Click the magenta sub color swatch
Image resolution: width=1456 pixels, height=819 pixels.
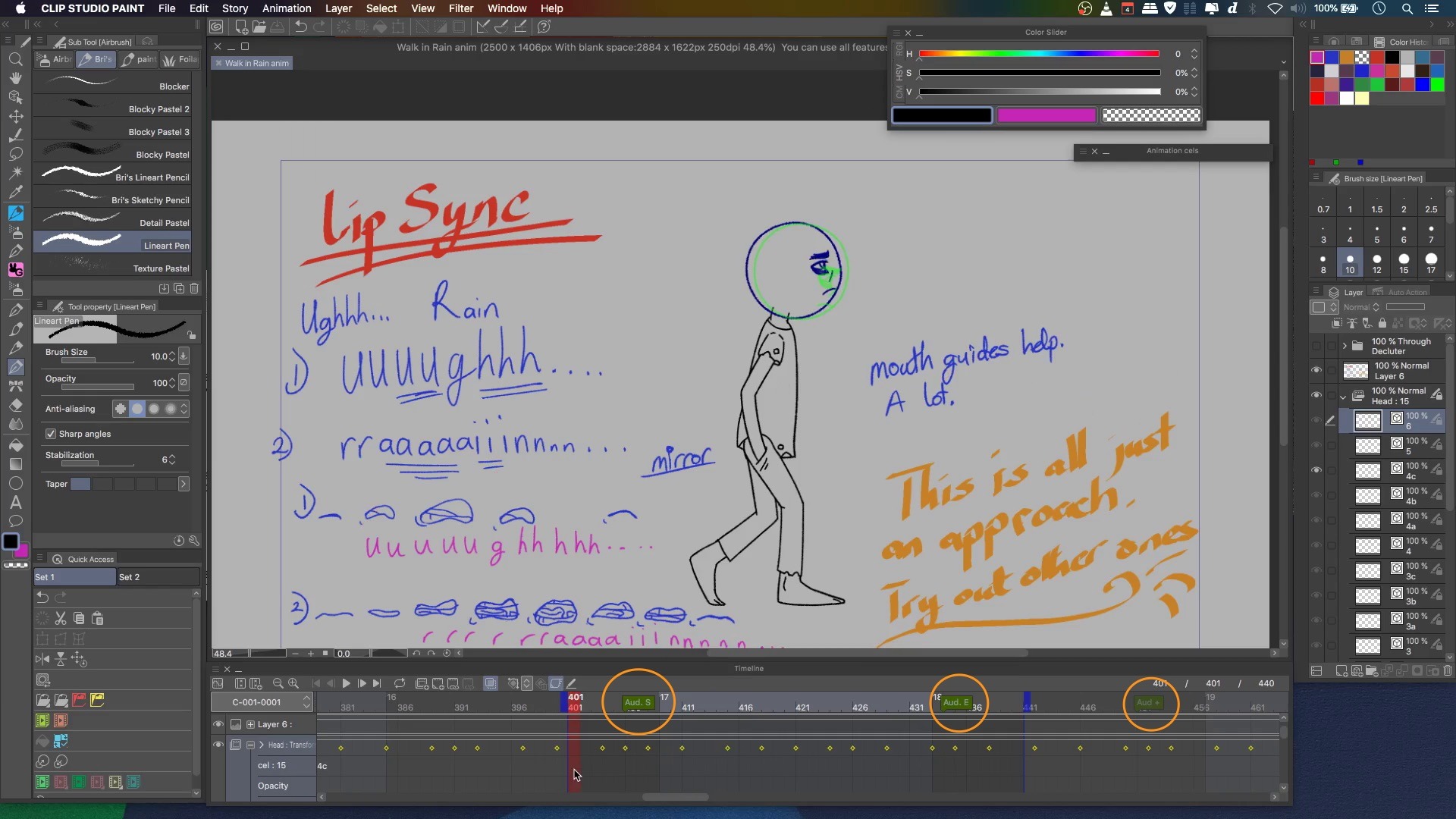click(1046, 115)
